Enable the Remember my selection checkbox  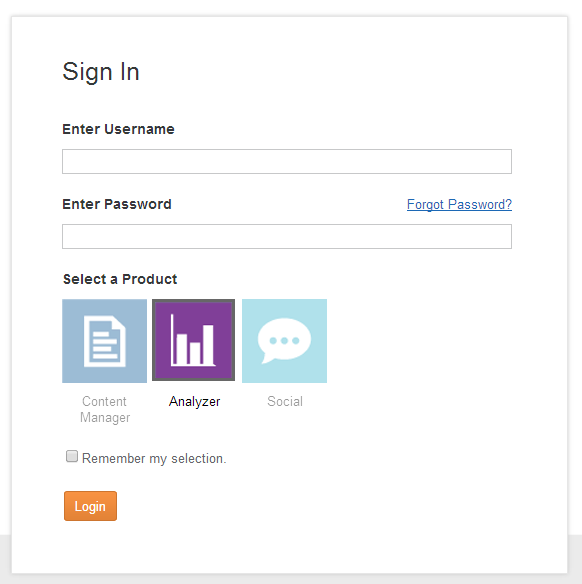pyautogui.click(x=72, y=456)
